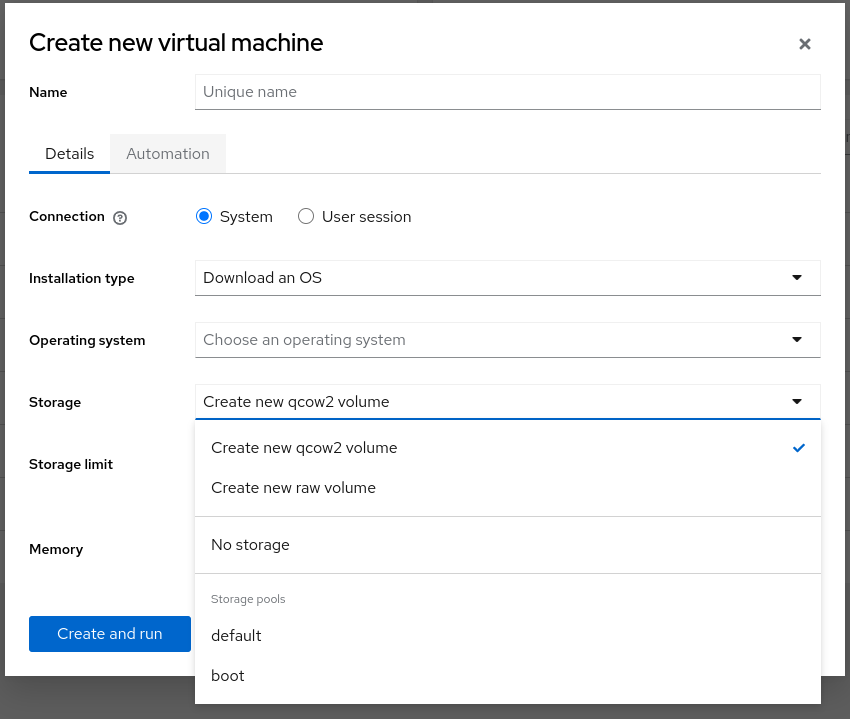Click the Connection help question mark icon

119,217
